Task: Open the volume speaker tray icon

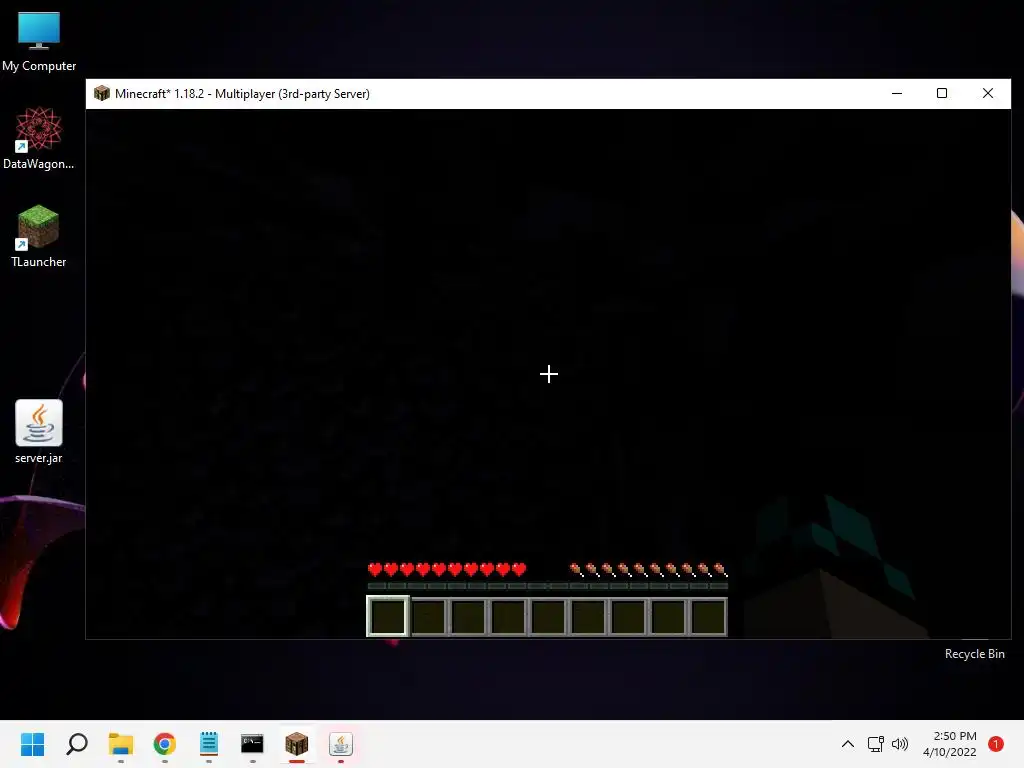Action: [x=900, y=744]
